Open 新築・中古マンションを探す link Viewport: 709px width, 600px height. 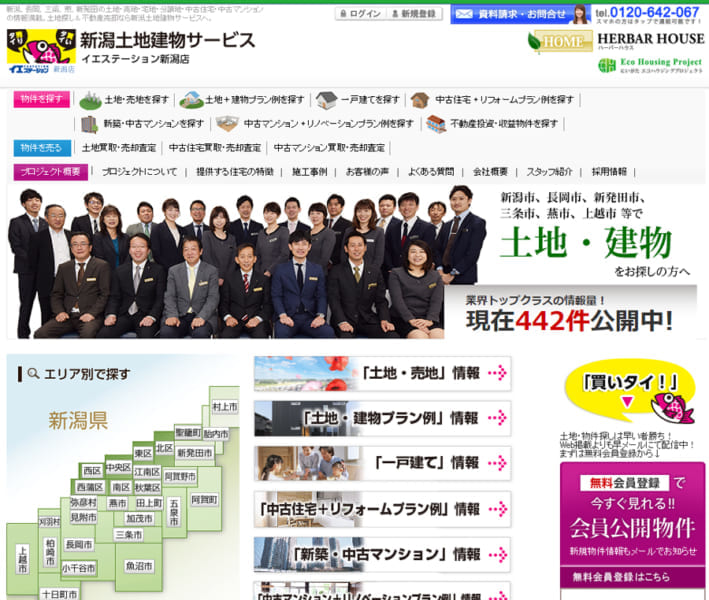(x=154, y=123)
